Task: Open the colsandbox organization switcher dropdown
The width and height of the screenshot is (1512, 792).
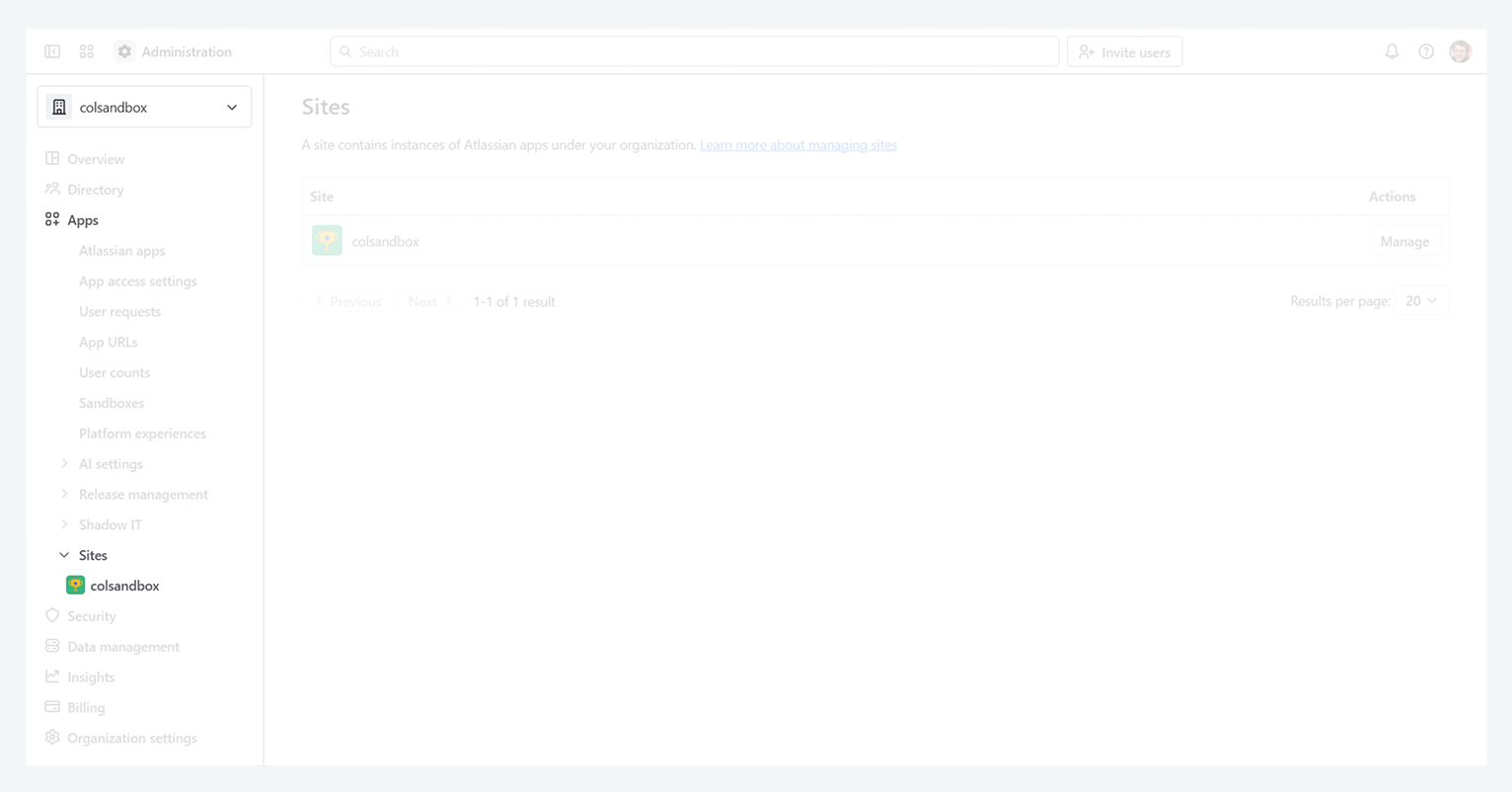Action: pyautogui.click(x=144, y=107)
